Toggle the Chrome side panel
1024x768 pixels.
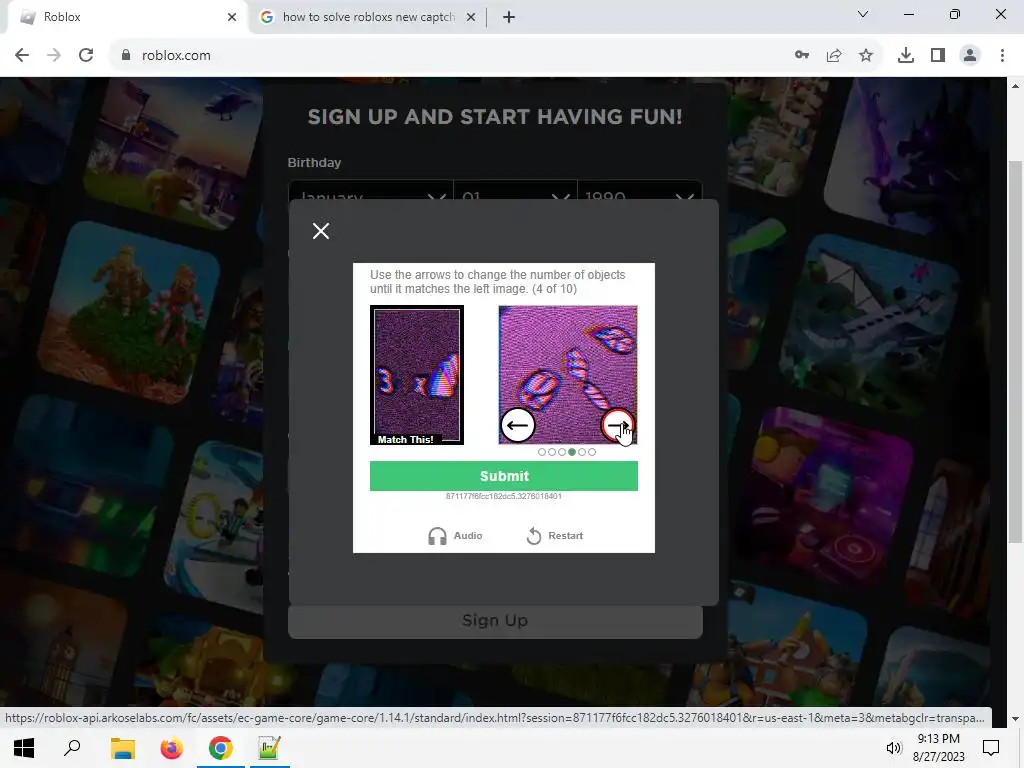[x=938, y=56]
